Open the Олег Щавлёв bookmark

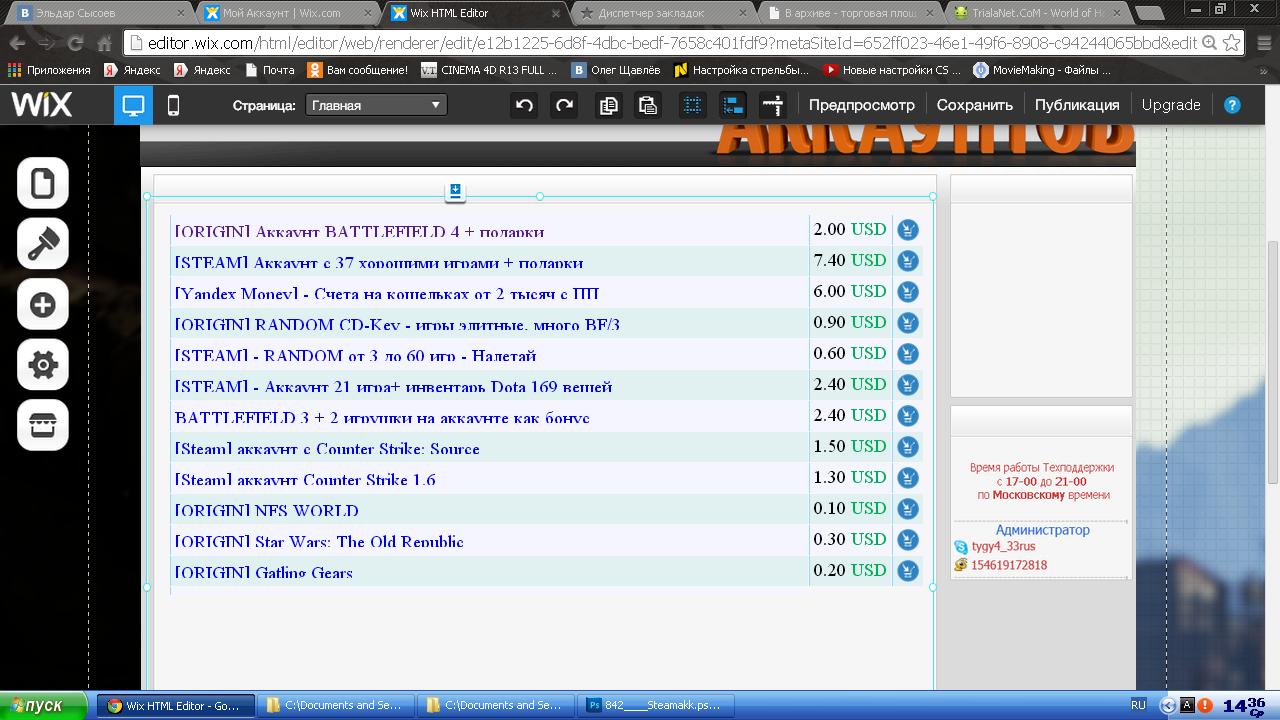coord(616,70)
